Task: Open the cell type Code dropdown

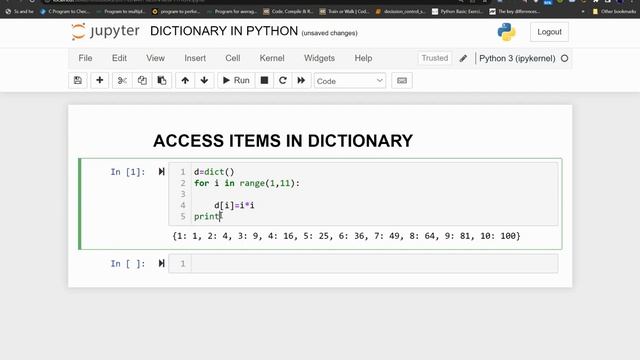Action: [x=350, y=81]
